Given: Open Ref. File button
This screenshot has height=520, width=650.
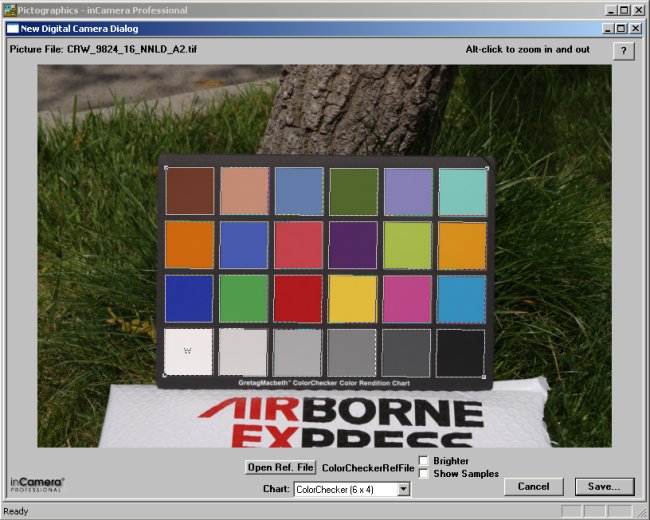Looking at the screenshot, I should pyautogui.click(x=280, y=467).
